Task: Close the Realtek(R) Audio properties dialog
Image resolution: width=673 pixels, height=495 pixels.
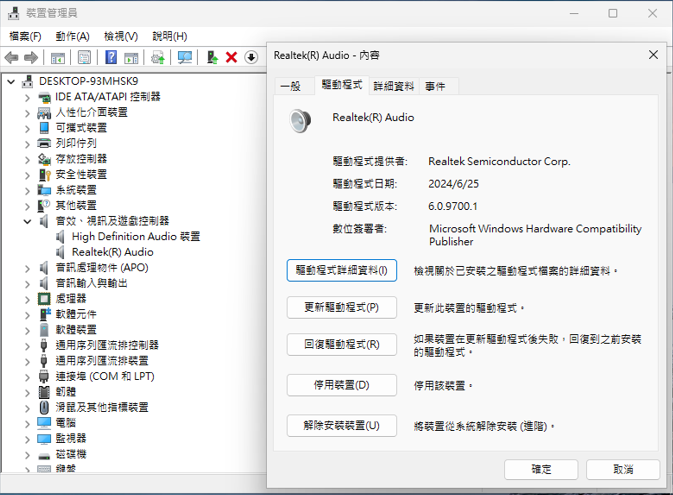Action: click(653, 55)
